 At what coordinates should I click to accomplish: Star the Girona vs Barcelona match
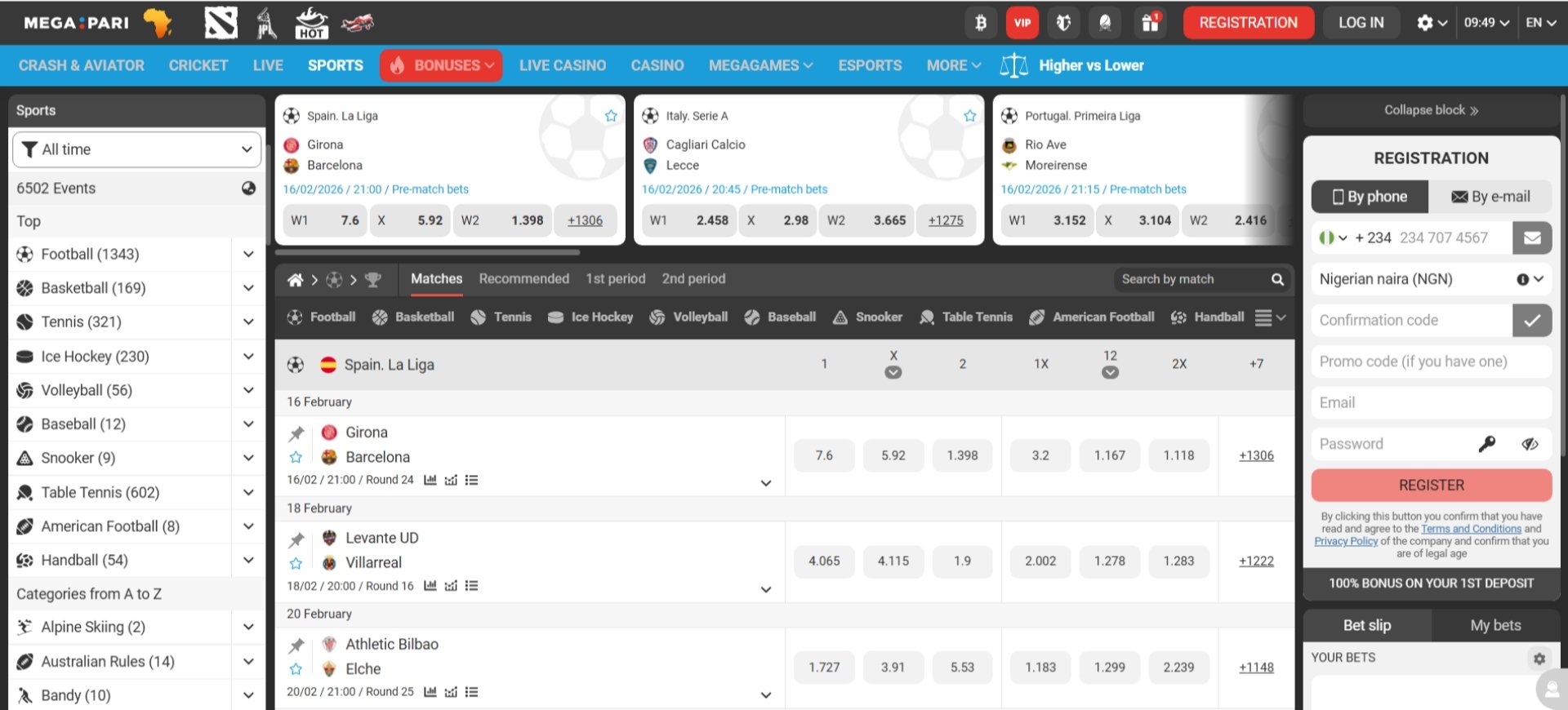click(296, 457)
